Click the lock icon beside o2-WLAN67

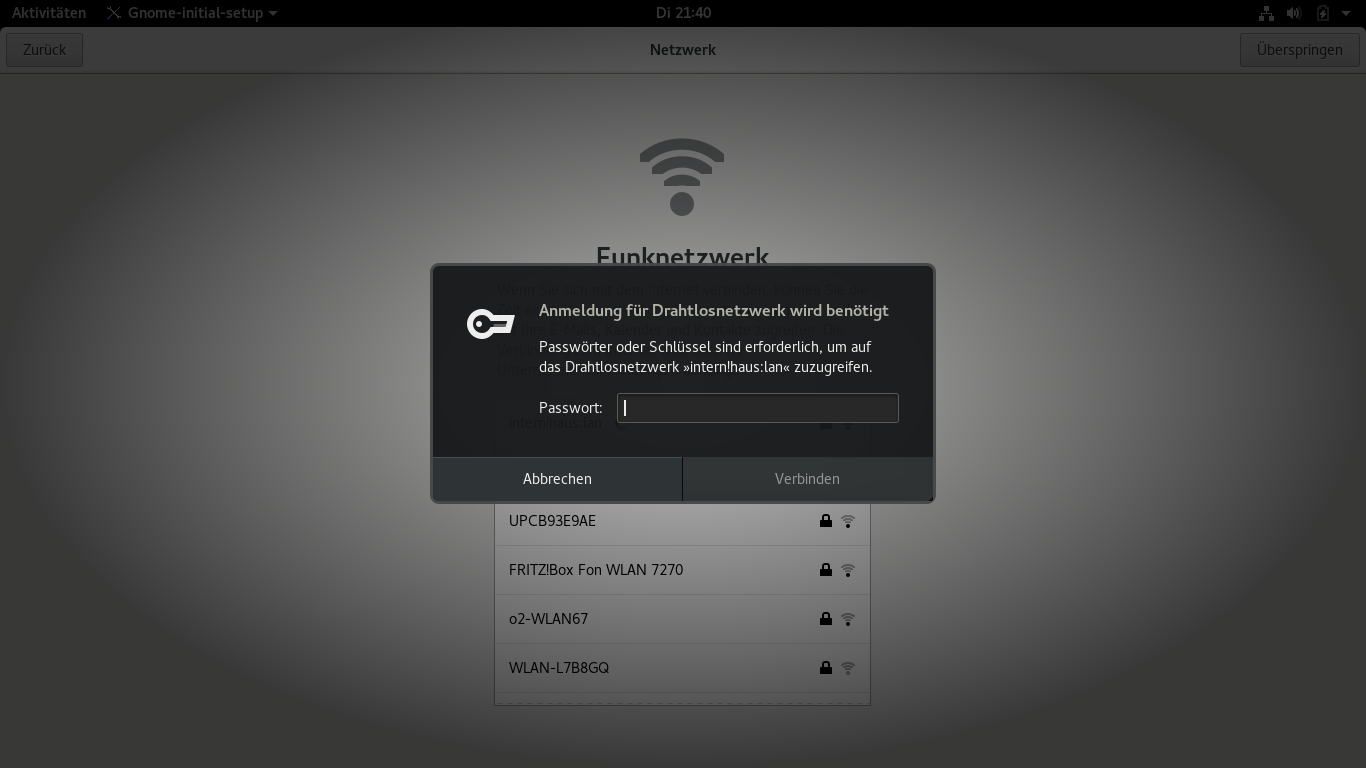click(x=826, y=619)
